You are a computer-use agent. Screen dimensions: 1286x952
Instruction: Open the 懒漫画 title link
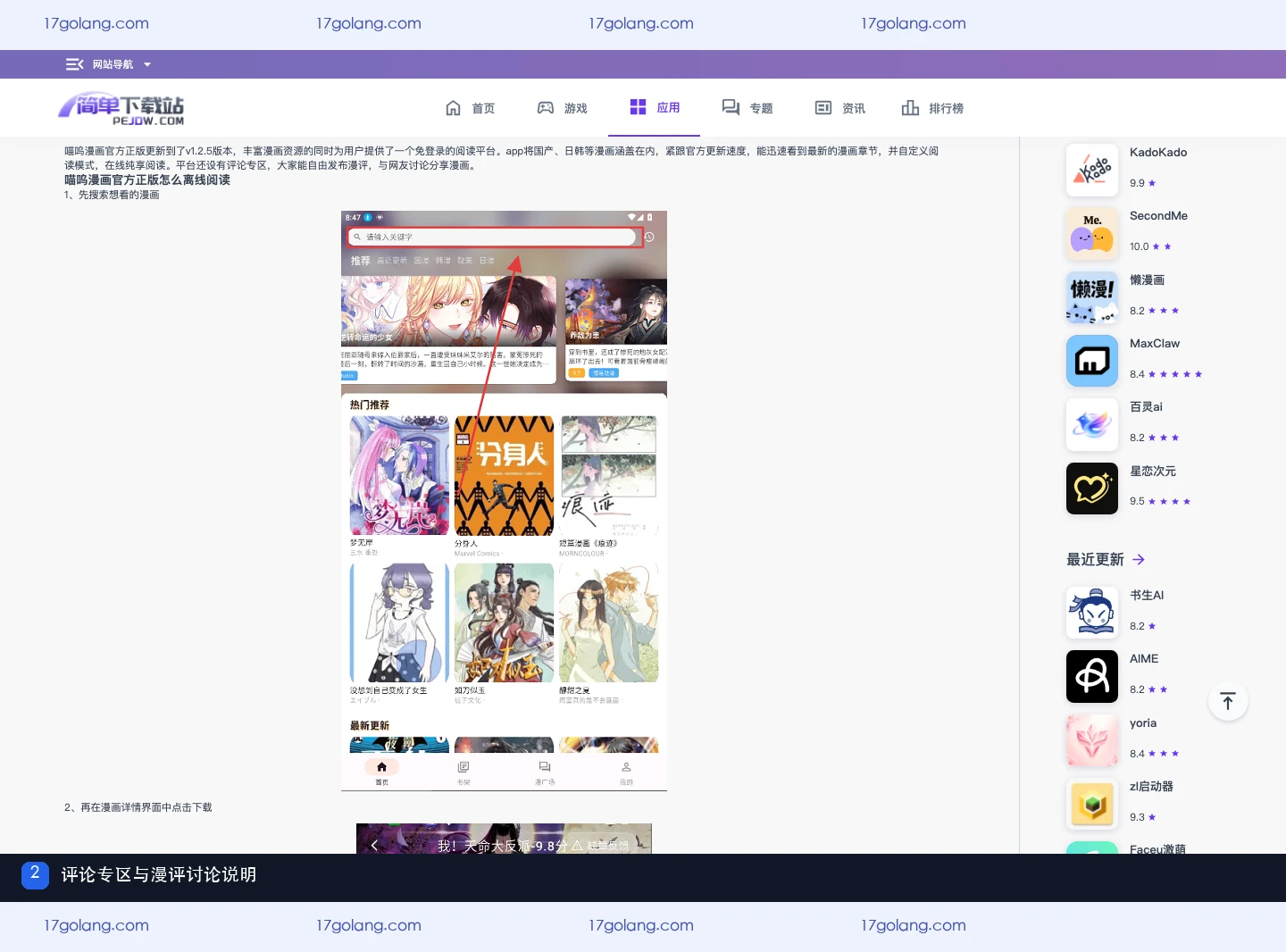pos(1147,280)
